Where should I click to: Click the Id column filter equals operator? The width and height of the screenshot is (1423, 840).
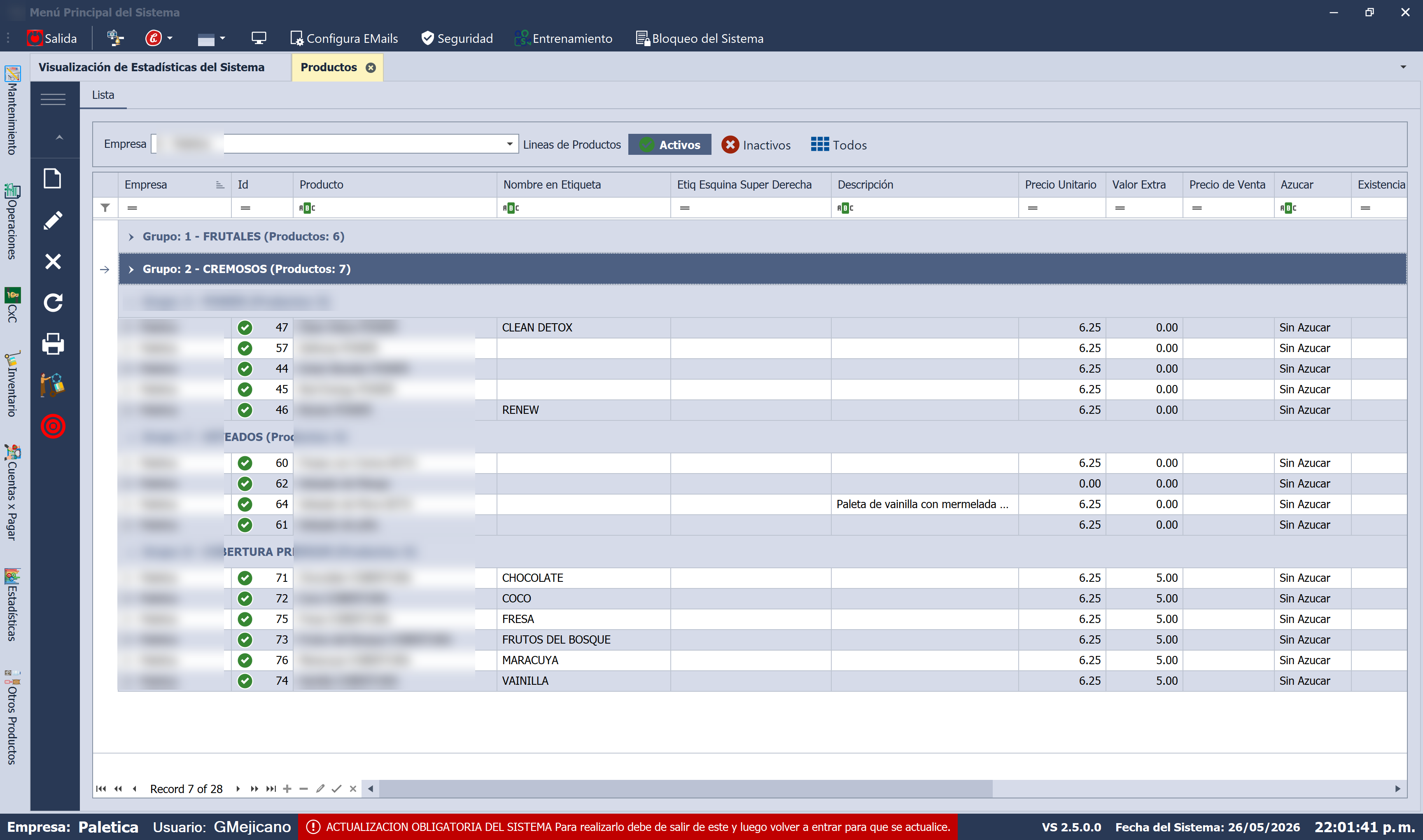point(245,208)
